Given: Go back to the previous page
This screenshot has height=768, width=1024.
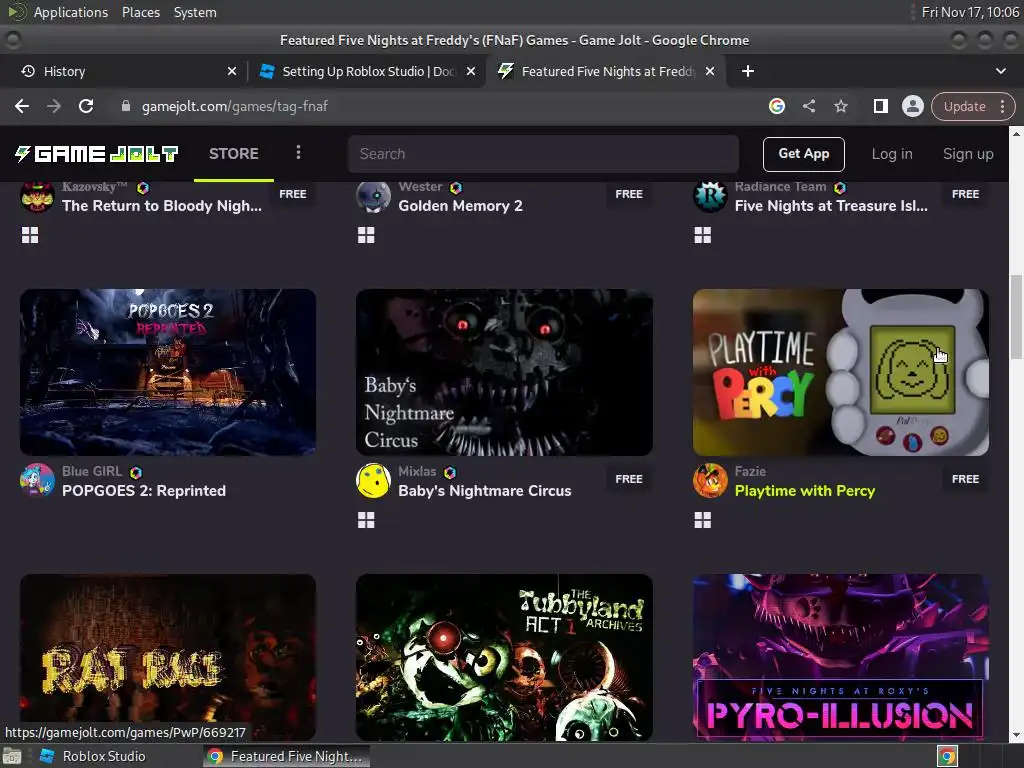Looking at the screenshot, I should (x=22, y=106).
